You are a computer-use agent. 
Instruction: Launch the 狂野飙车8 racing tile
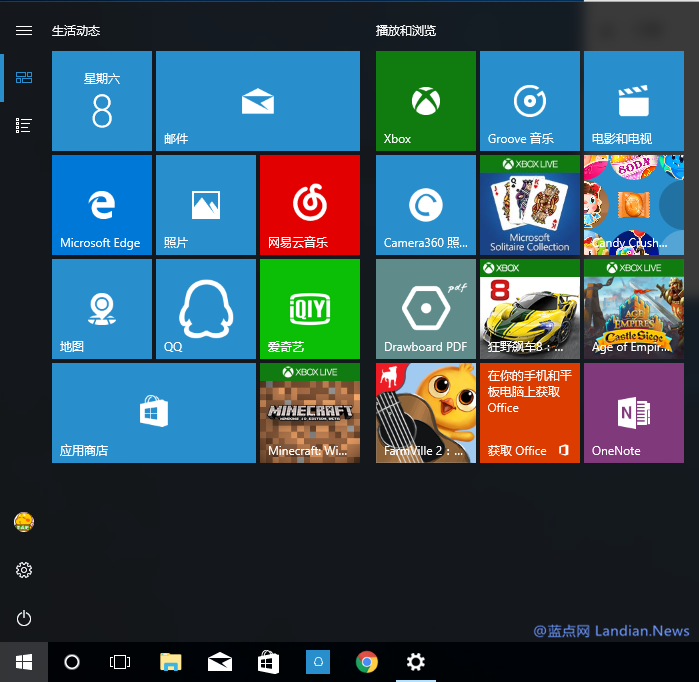(x=530, y=309)
